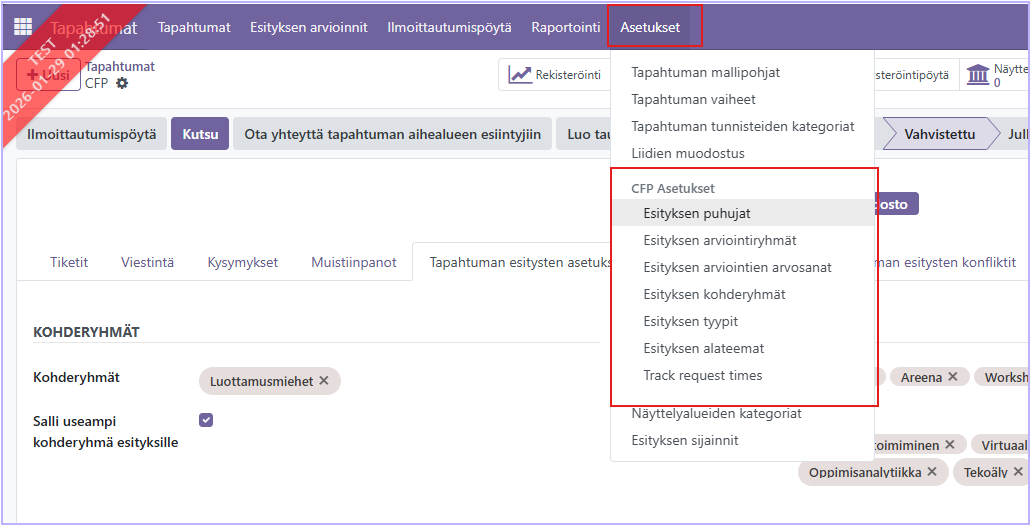Remove the Areena tag

point(953,377)
